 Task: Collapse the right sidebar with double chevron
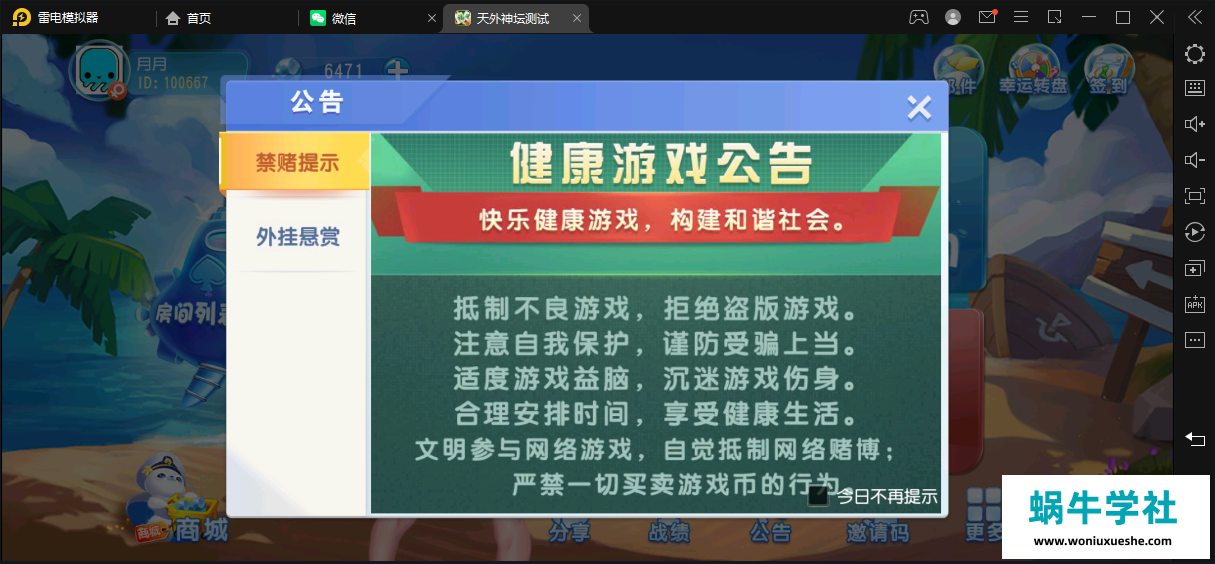[x=1194, y=18]
